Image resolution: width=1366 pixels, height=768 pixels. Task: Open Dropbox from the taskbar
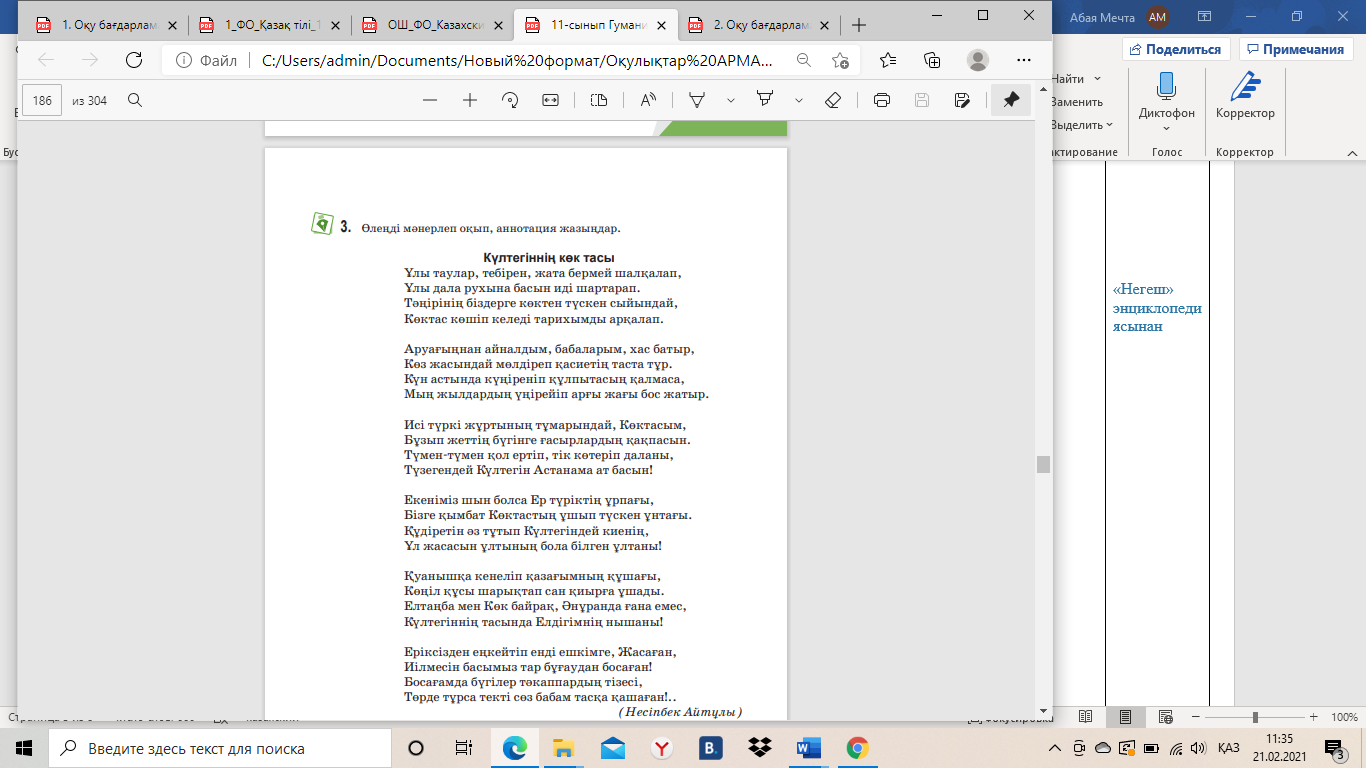(x=760, y=748)
